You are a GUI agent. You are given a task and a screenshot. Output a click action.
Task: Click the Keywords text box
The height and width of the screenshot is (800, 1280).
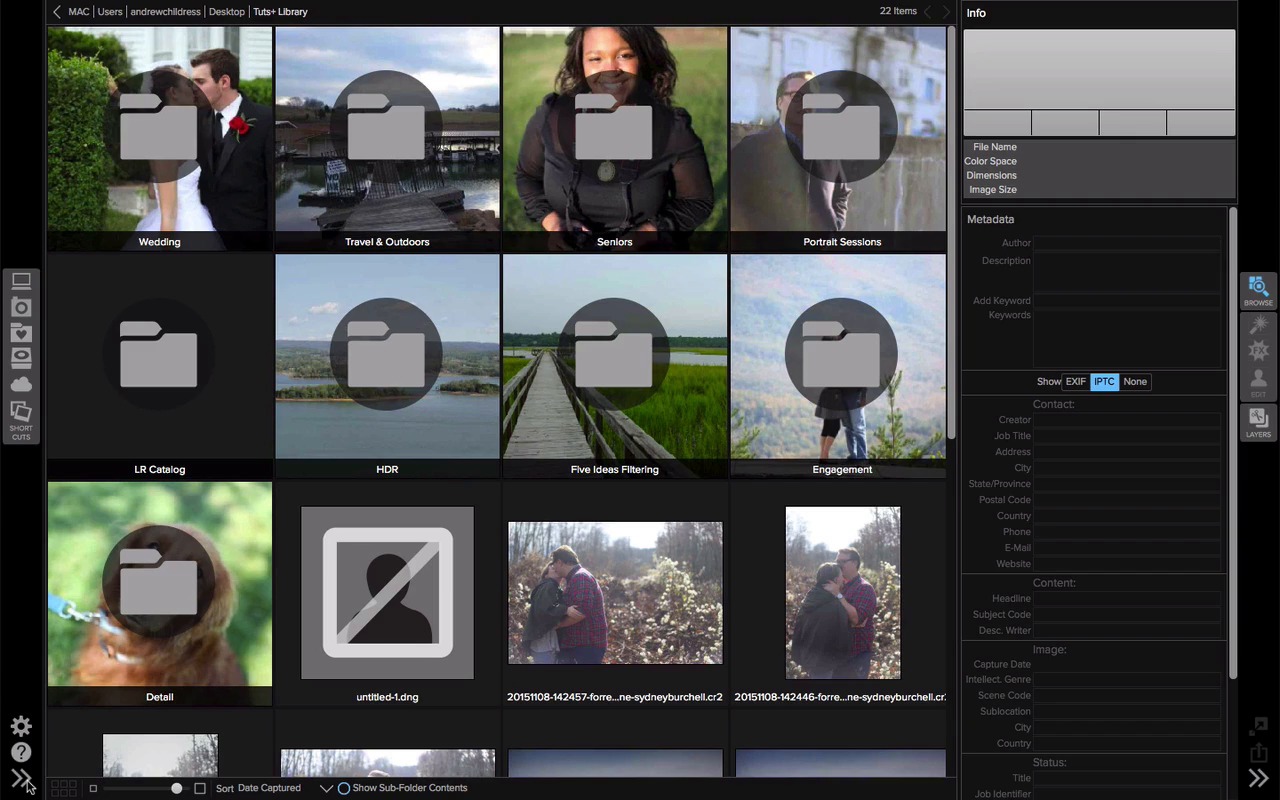point(1127,338)
